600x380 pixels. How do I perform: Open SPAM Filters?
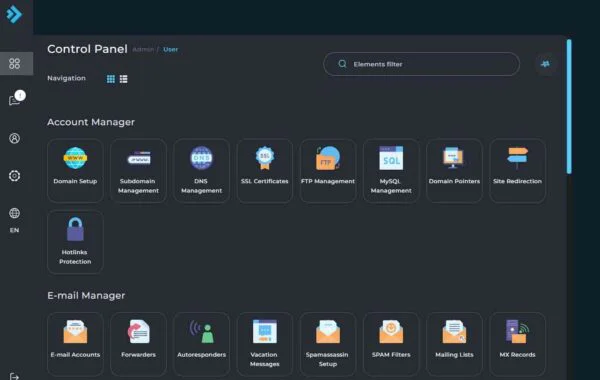click(391, 344)
